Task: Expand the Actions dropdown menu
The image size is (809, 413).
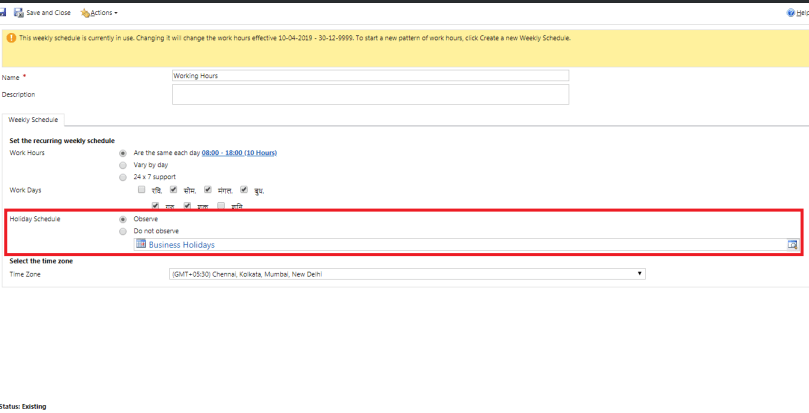Action: [103, 12]
